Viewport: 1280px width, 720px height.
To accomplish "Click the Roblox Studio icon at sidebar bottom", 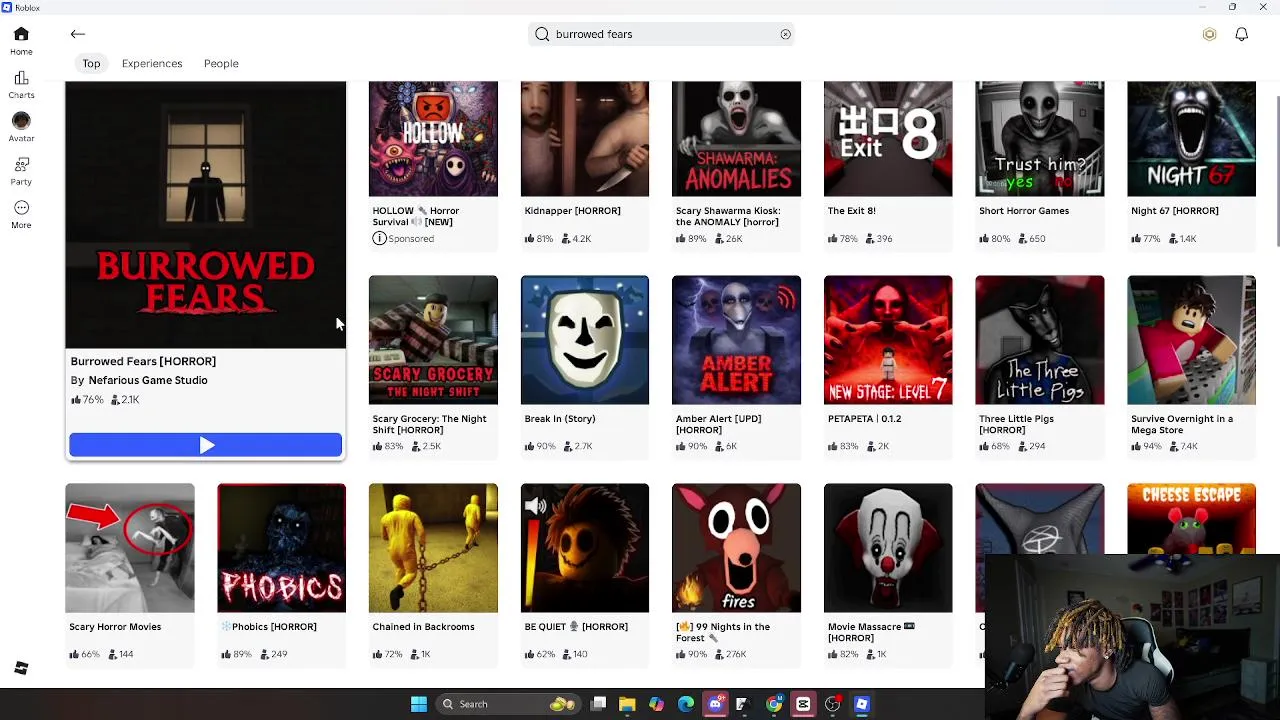I will click(x=21, y=668).
